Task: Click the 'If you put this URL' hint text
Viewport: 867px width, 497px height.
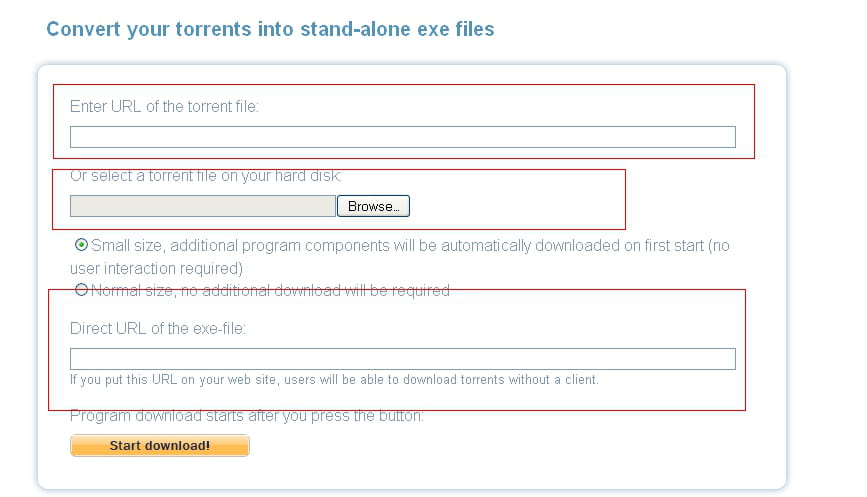Action: (x=334, y=380)
